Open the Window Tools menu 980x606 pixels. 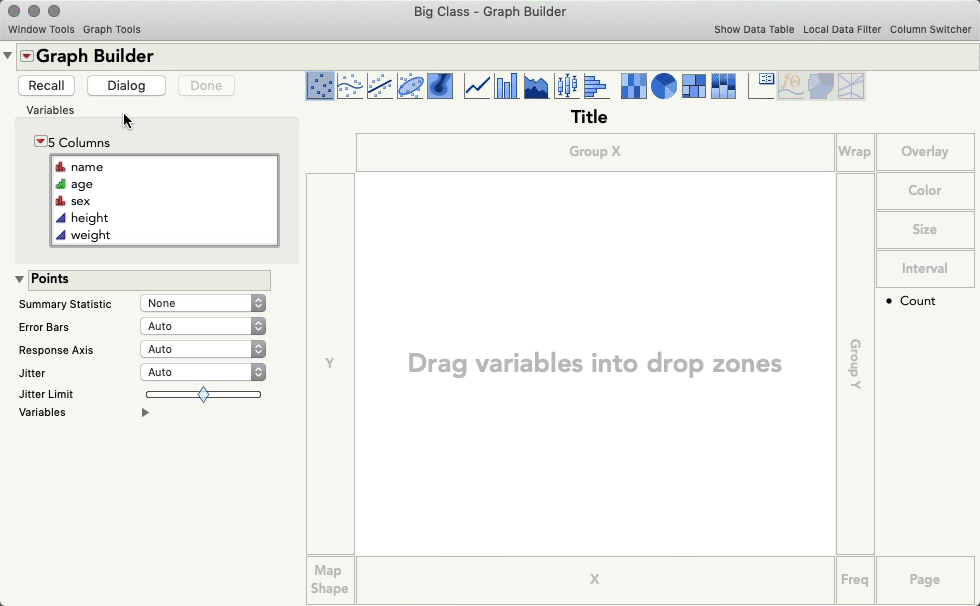click(x=40, y=29)
